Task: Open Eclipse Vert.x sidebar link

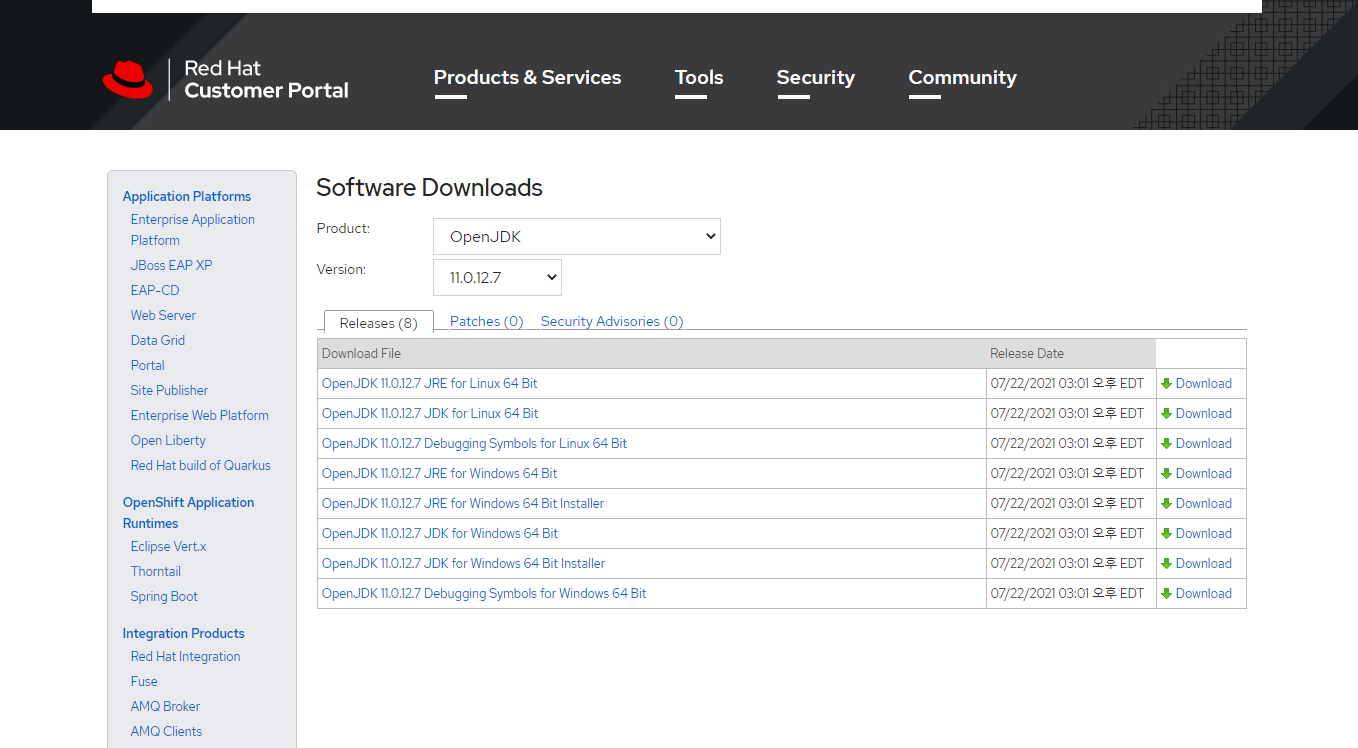Action: [169, 547]
